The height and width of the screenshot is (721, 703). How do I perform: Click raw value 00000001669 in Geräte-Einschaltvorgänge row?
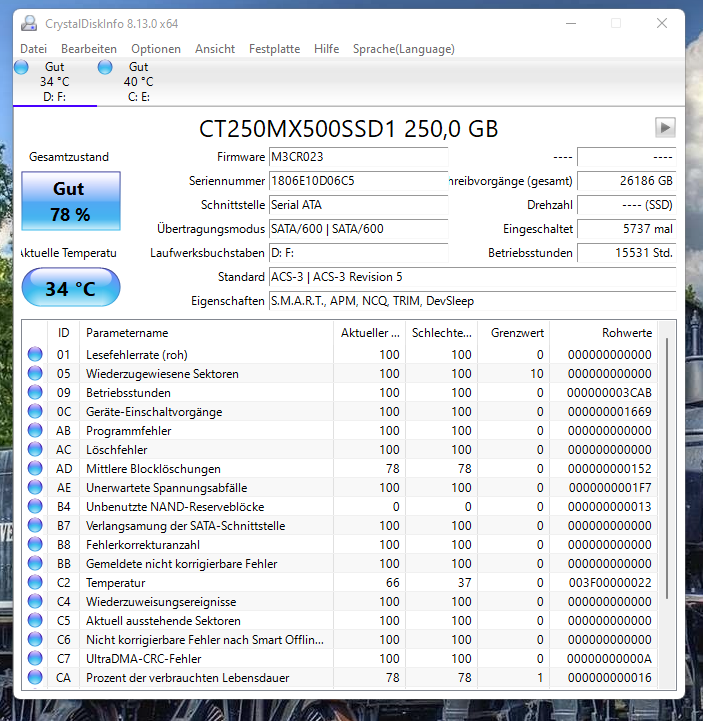point(609,412)
